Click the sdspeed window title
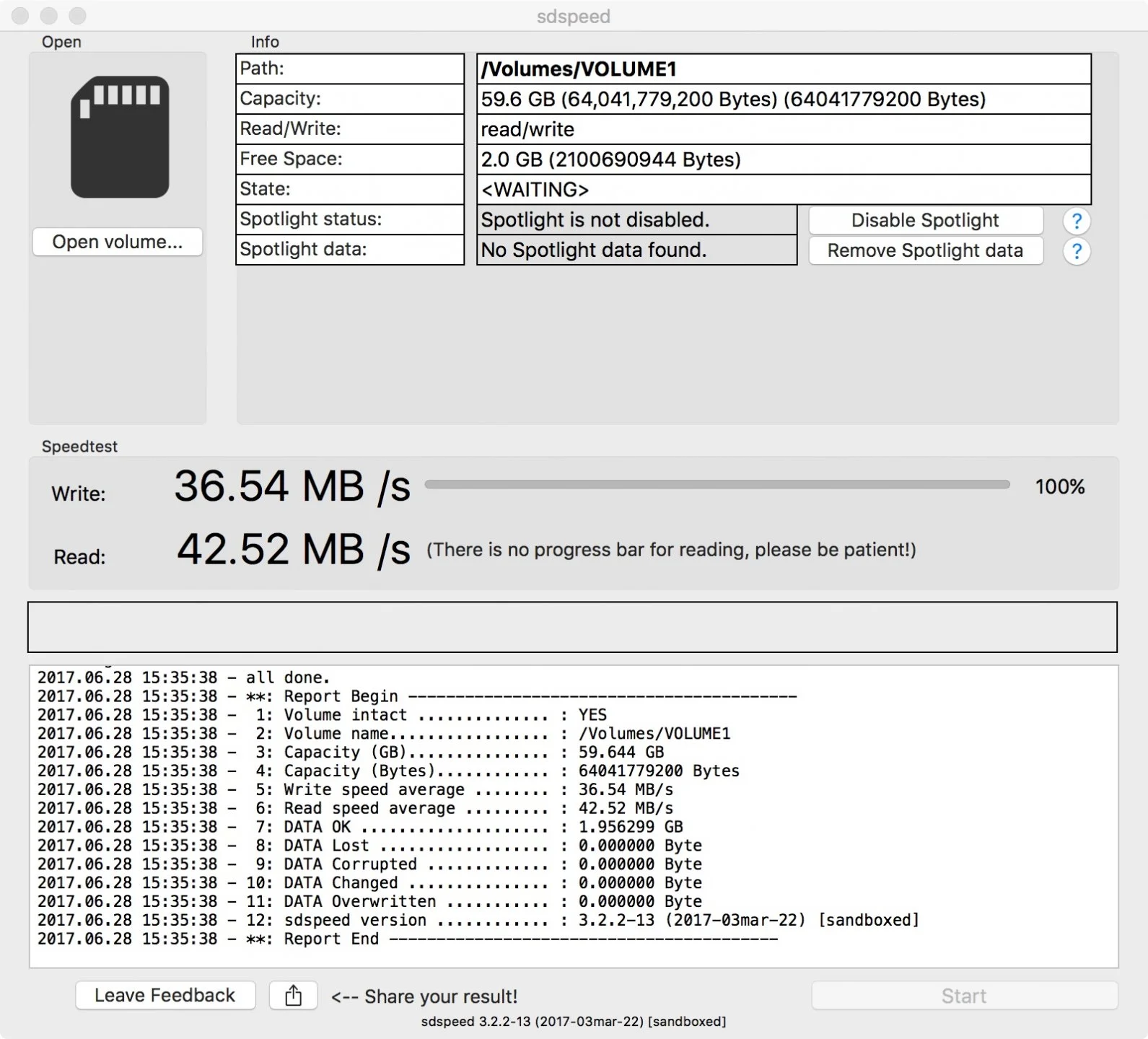 pos(574,16)
